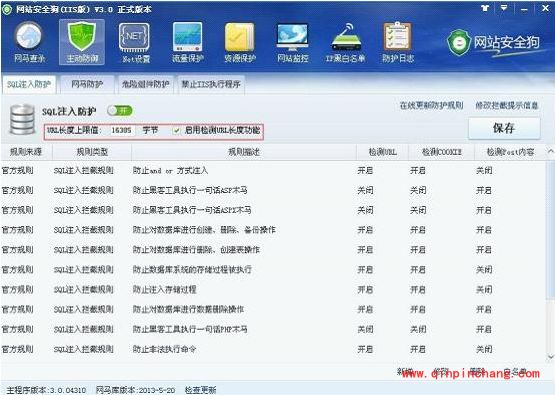Viewport: 555px width, 395px height.
Task: Open the 资源保护 resource protection module
Action: point(240,43)
